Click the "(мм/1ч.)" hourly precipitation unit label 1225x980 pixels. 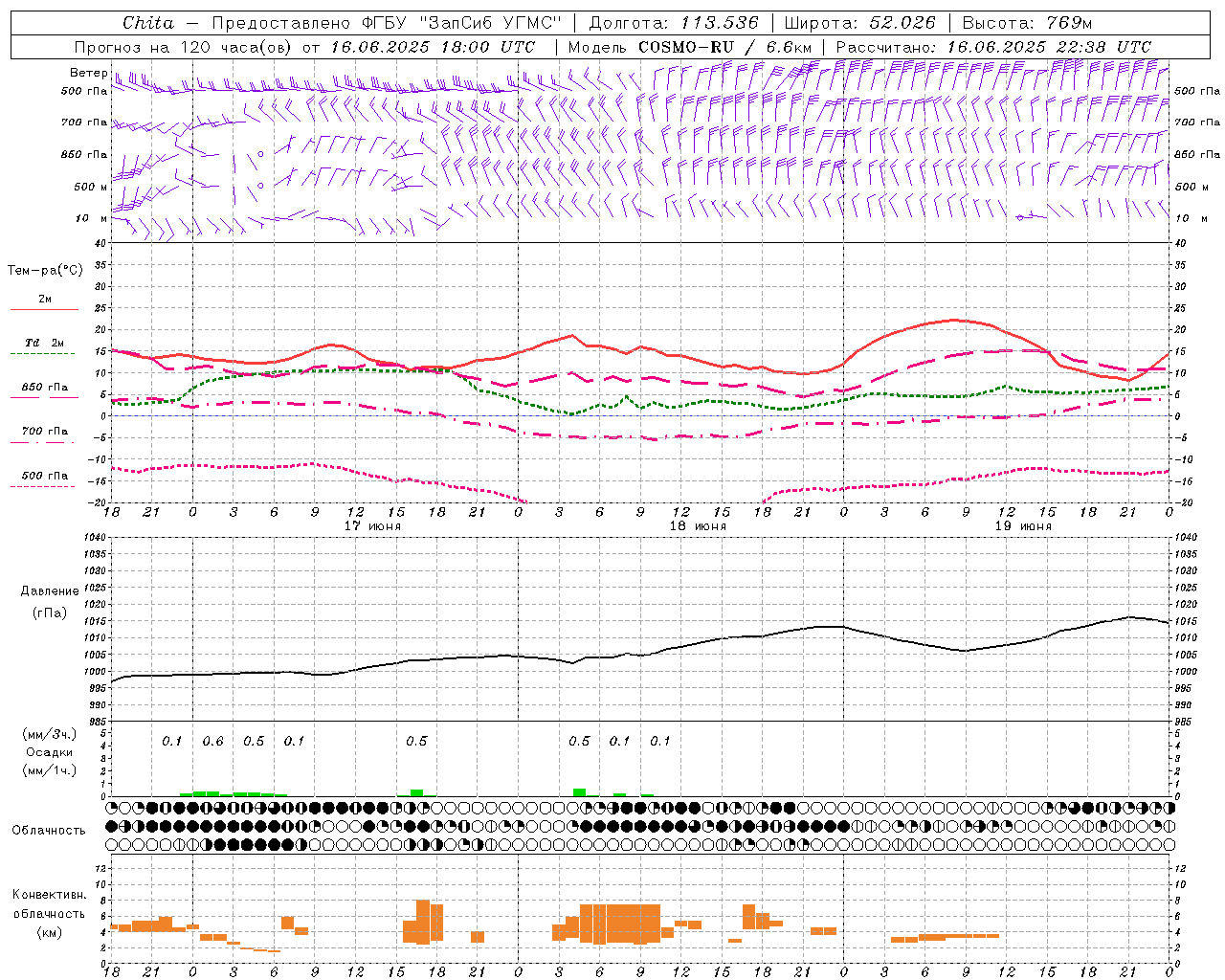click(x=49, y=770)
